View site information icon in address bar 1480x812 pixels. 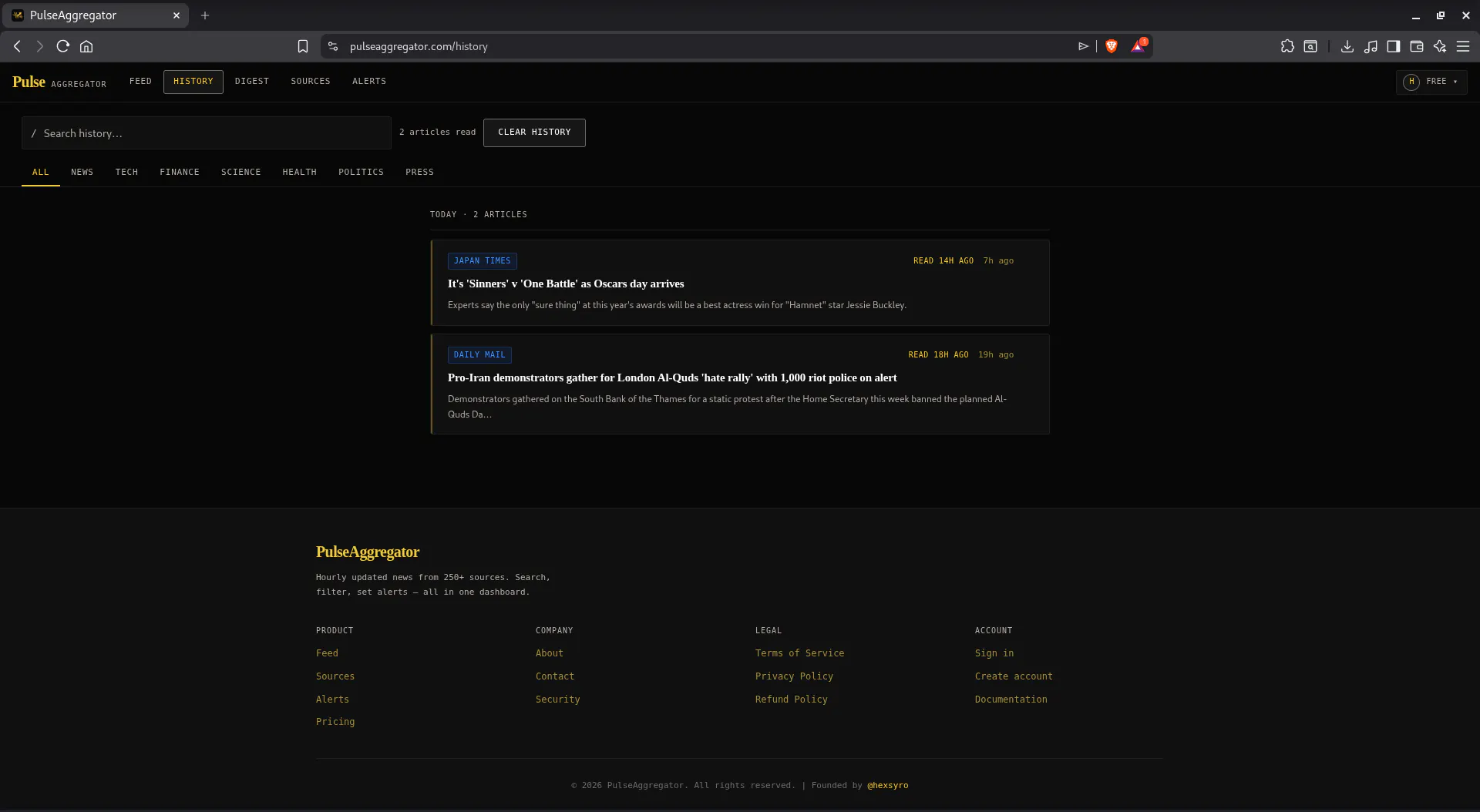[333, 46]
